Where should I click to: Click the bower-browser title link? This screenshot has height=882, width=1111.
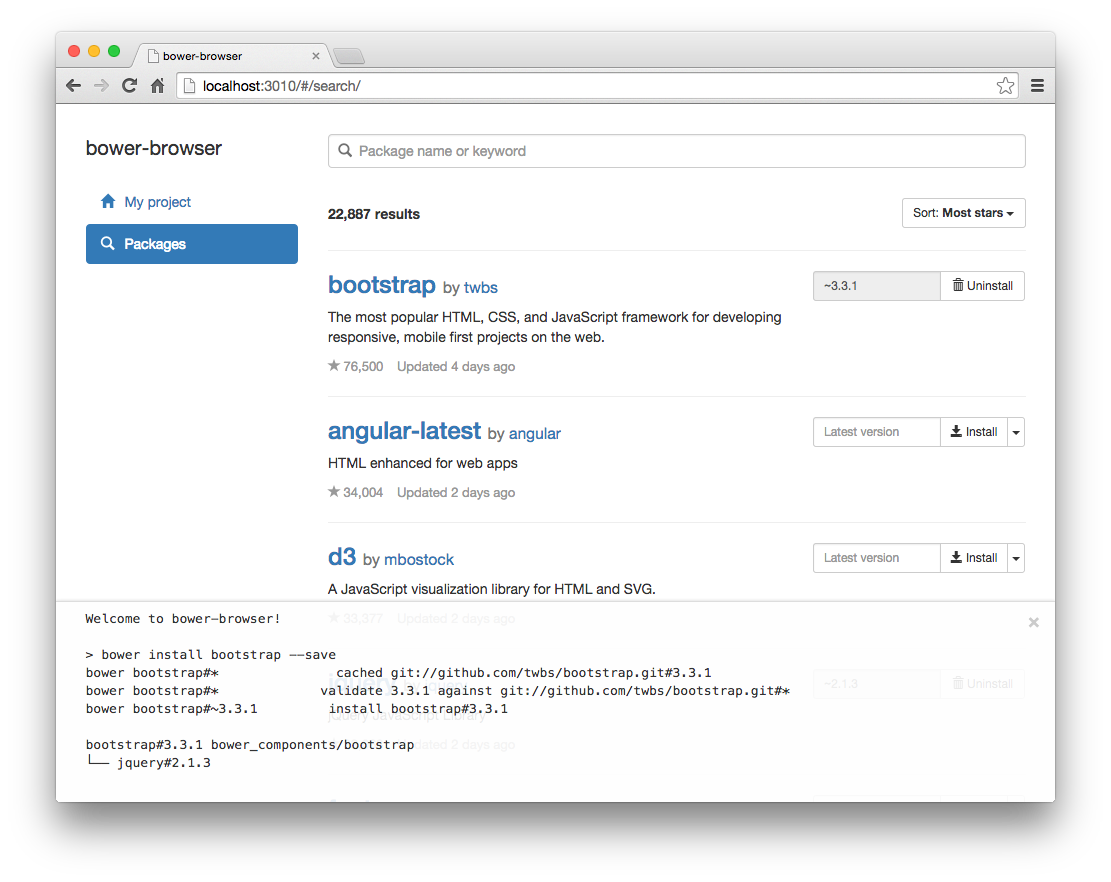[x=154, y=148]
